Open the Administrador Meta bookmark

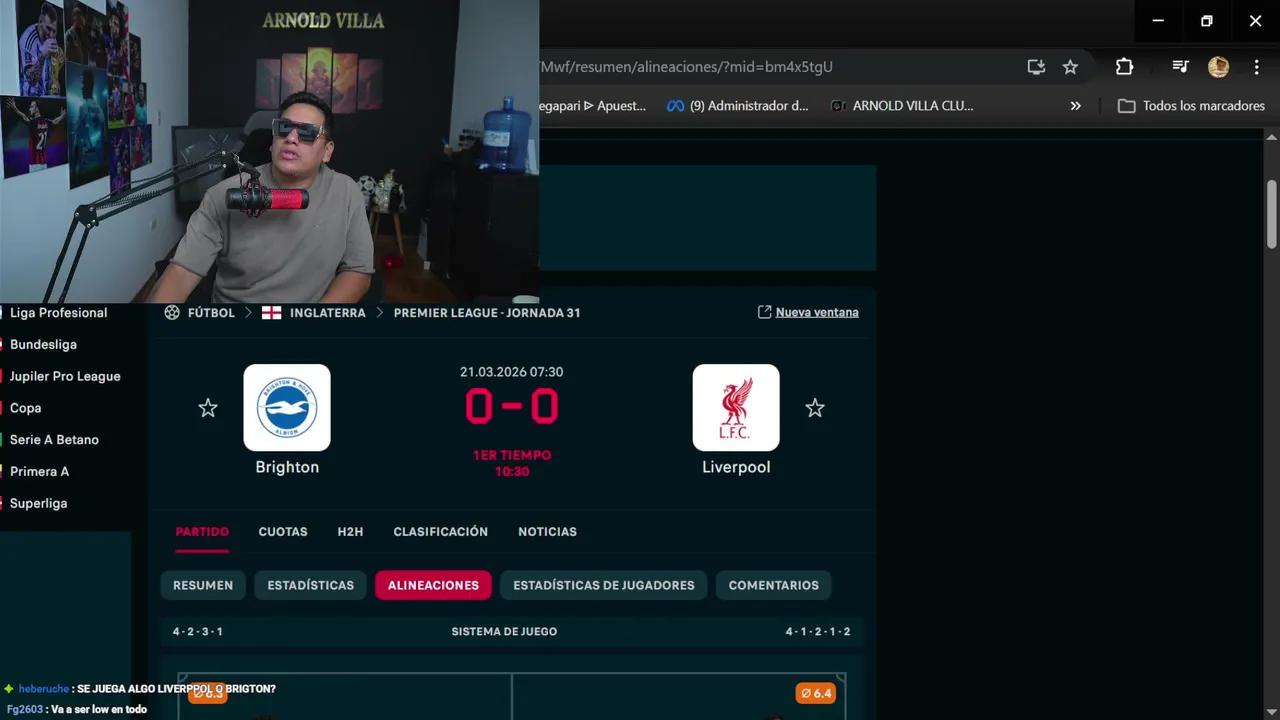[738, 106]
